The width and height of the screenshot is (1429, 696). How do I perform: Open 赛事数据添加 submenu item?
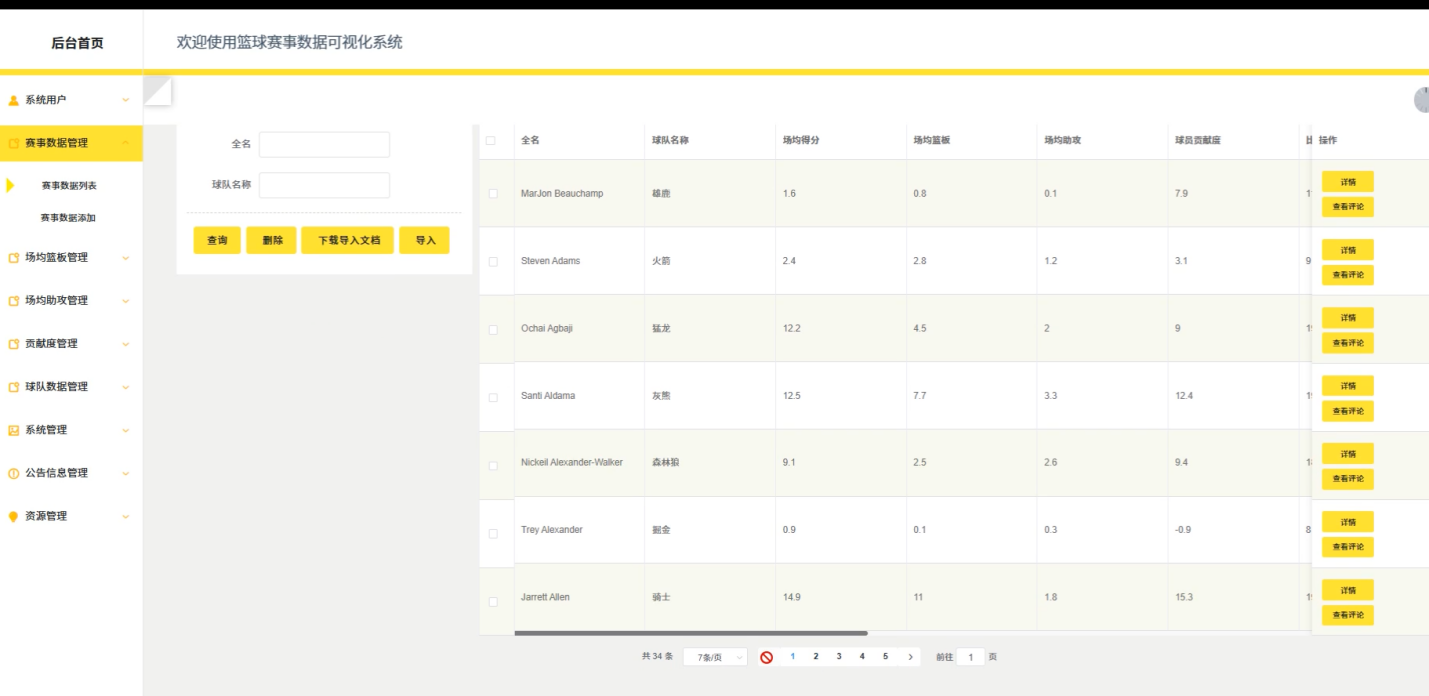[x=68, y=218]
